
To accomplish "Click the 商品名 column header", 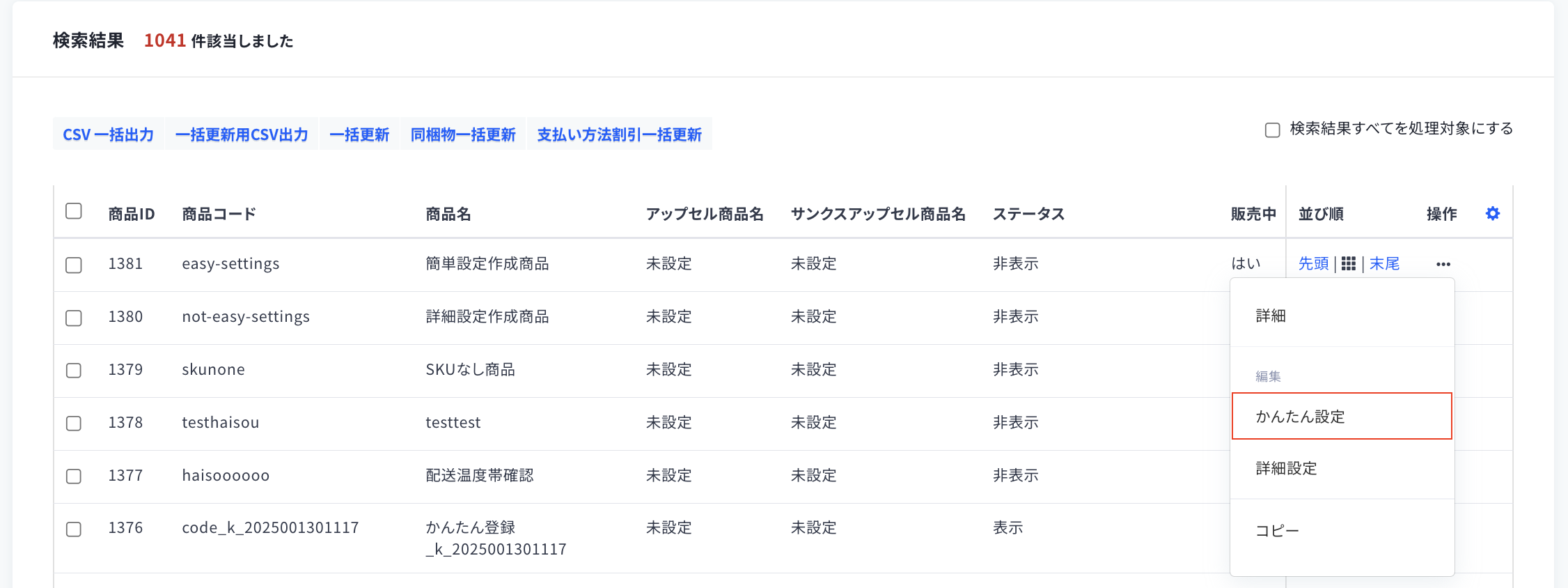I will coord(448,214).
